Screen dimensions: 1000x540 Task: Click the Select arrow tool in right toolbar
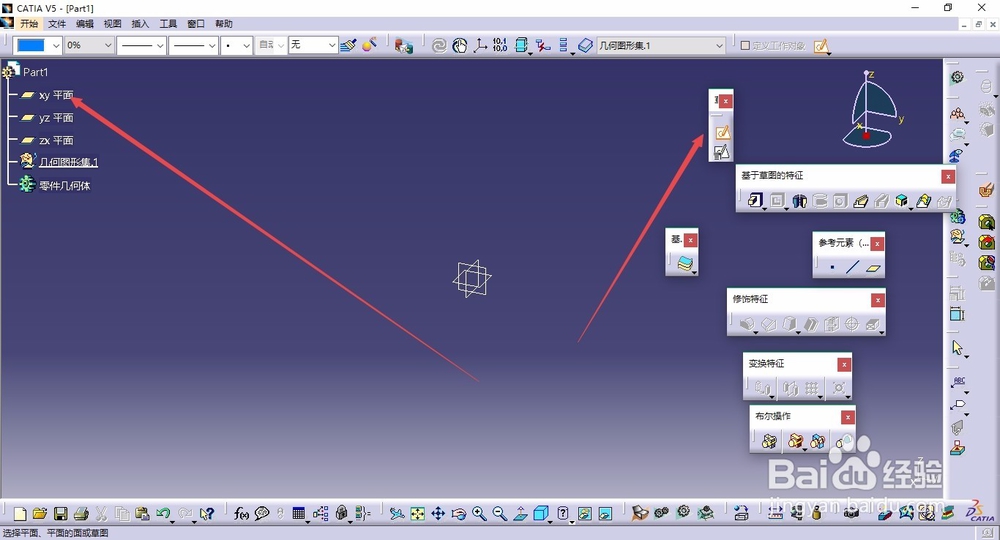coord(957,348)
